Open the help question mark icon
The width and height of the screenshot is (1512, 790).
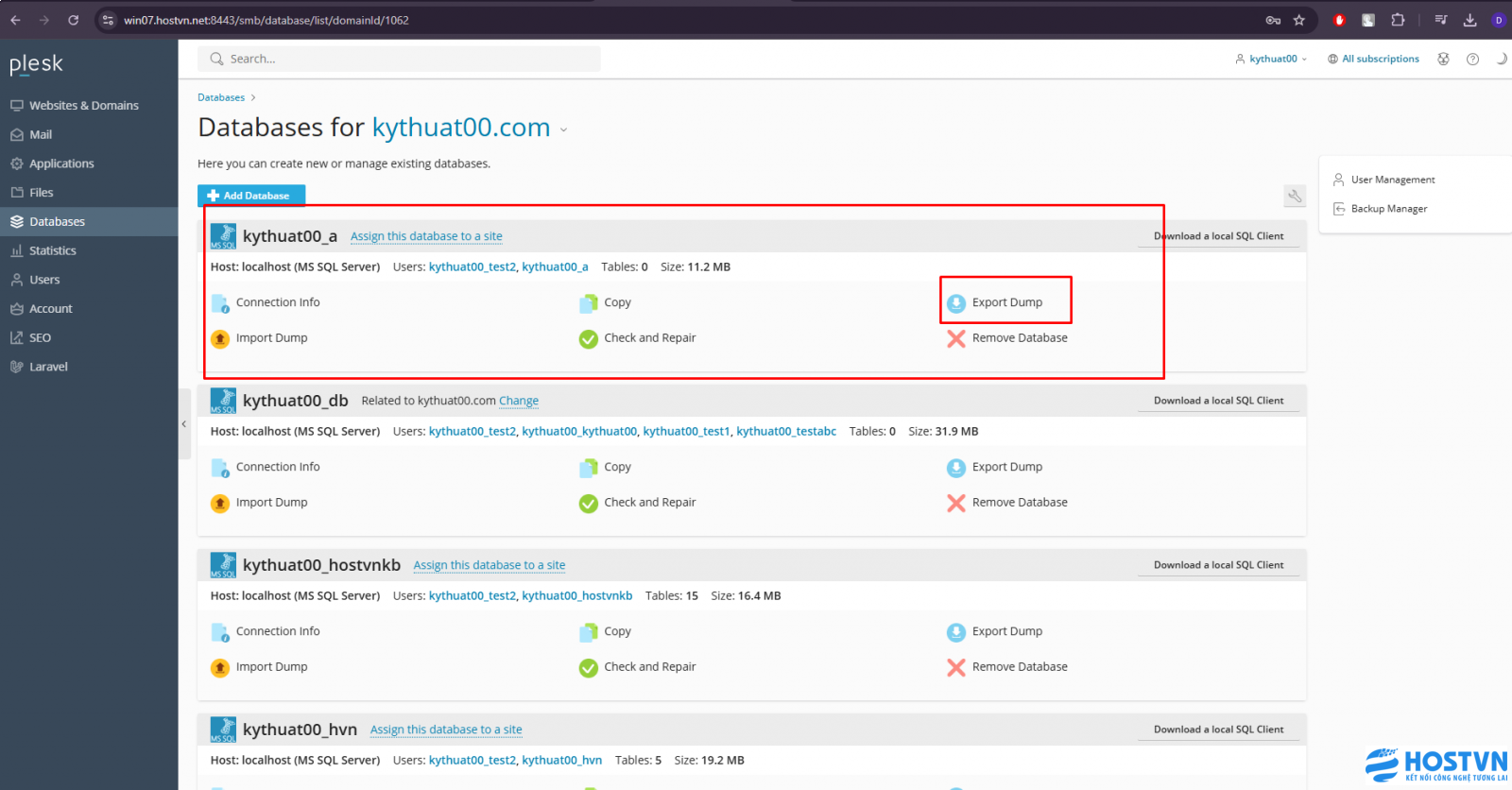tap(1472, 59)
